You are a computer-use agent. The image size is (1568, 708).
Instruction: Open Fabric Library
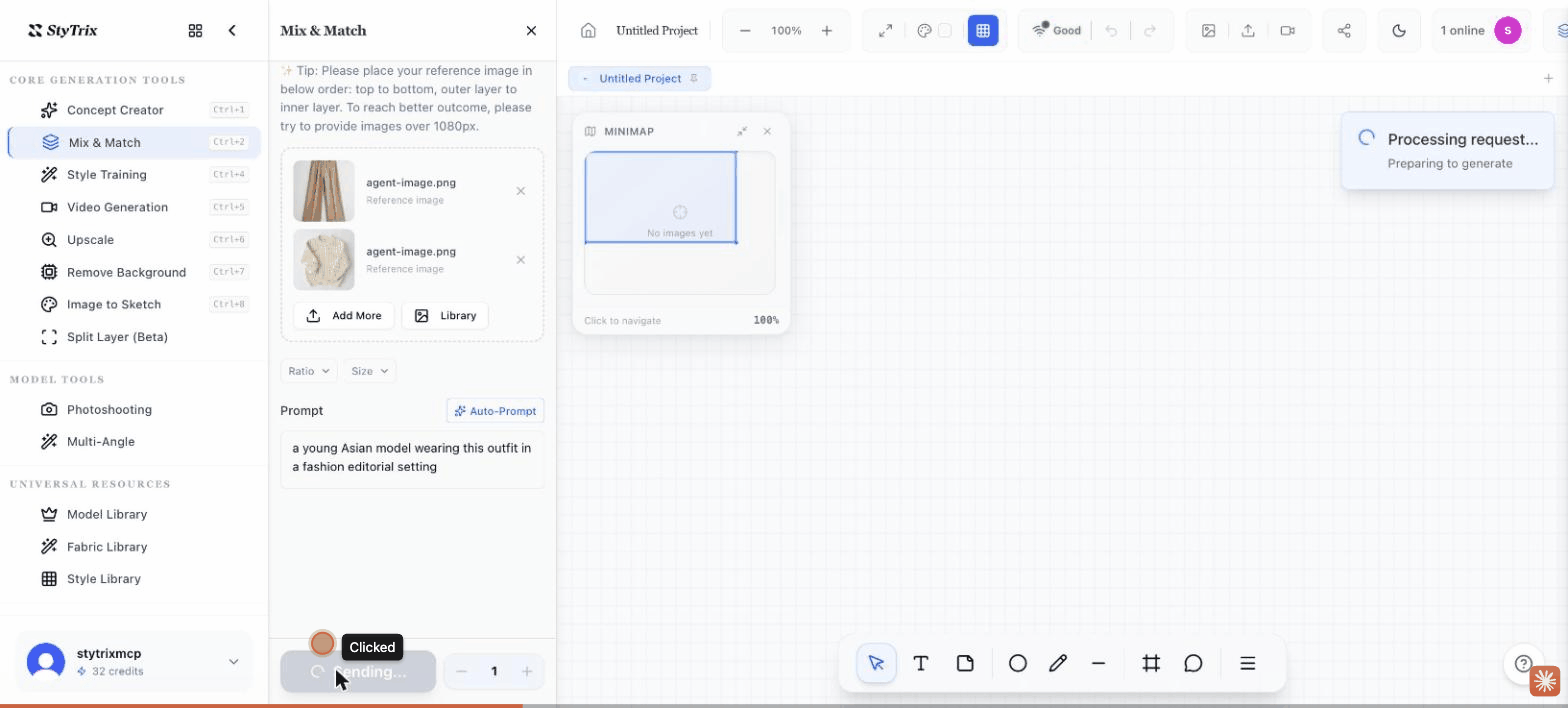coord(134,546)
